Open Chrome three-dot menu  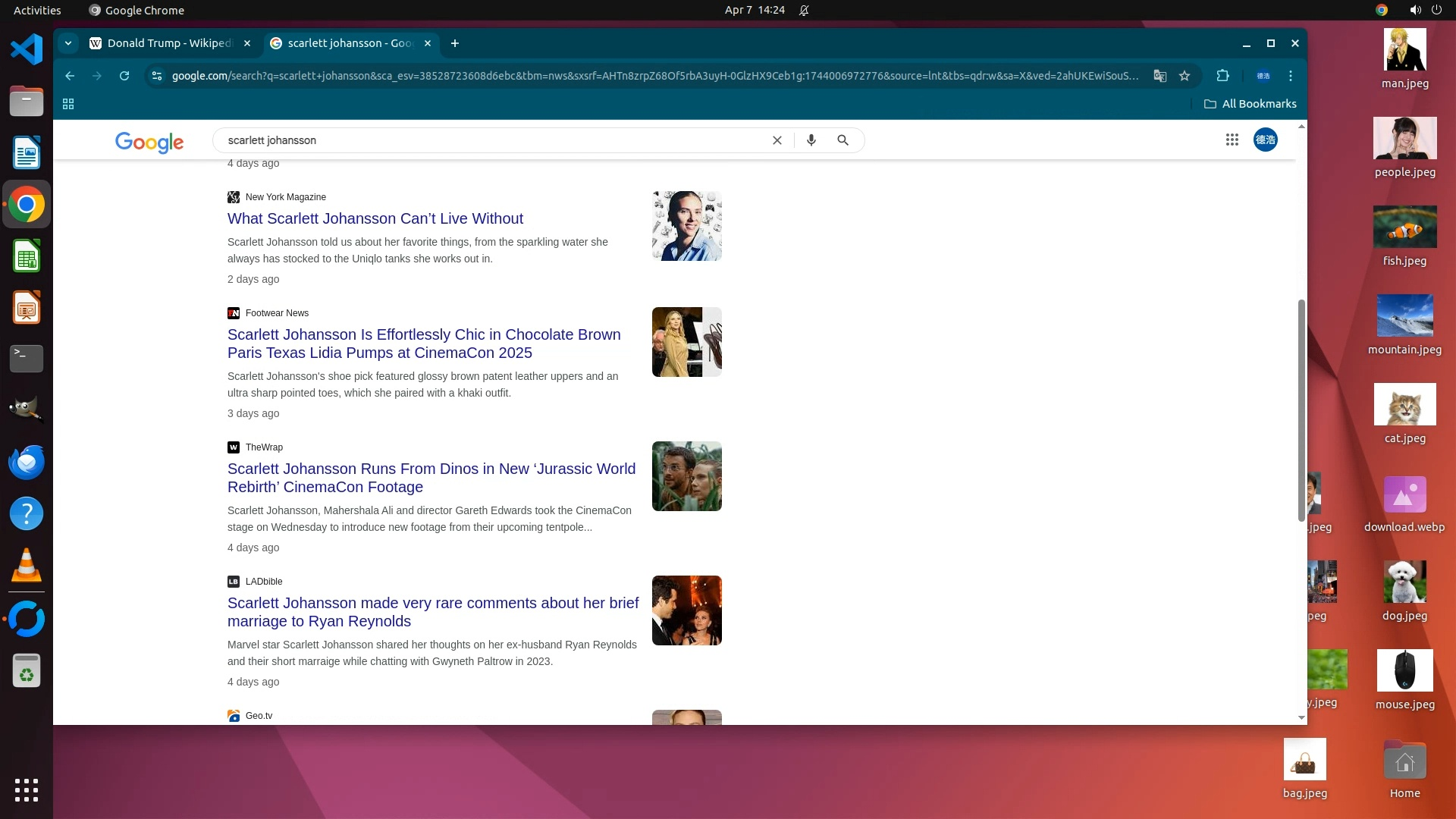tap(1291, 76)
